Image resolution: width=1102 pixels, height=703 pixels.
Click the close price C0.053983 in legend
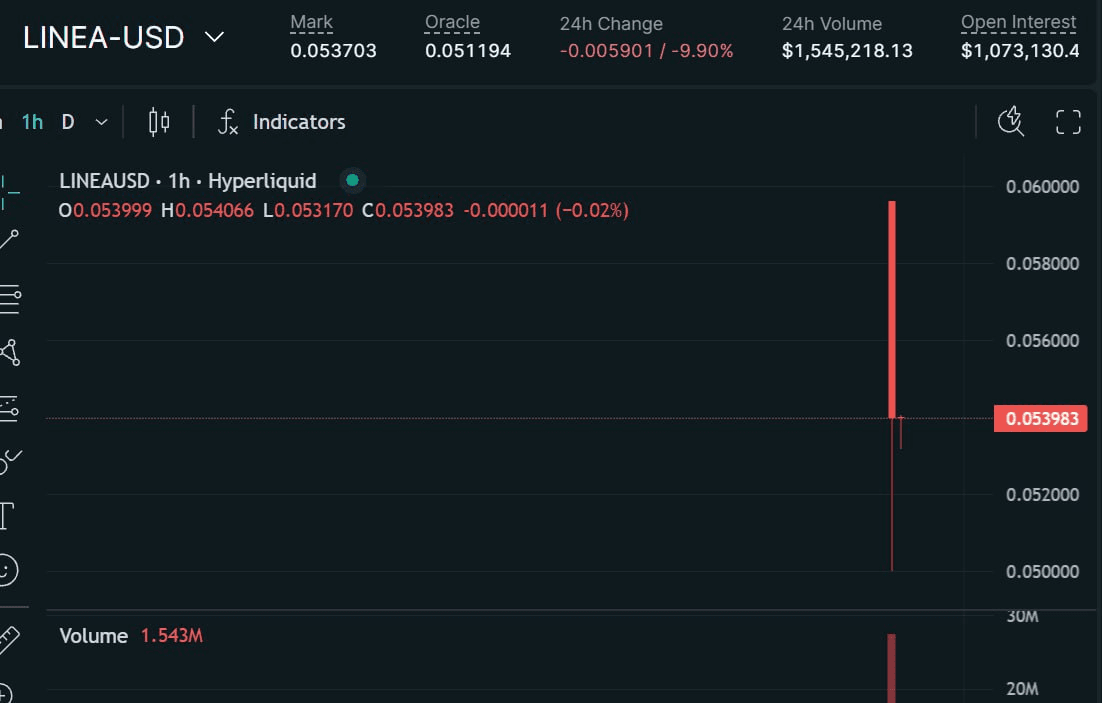point(408,210)
